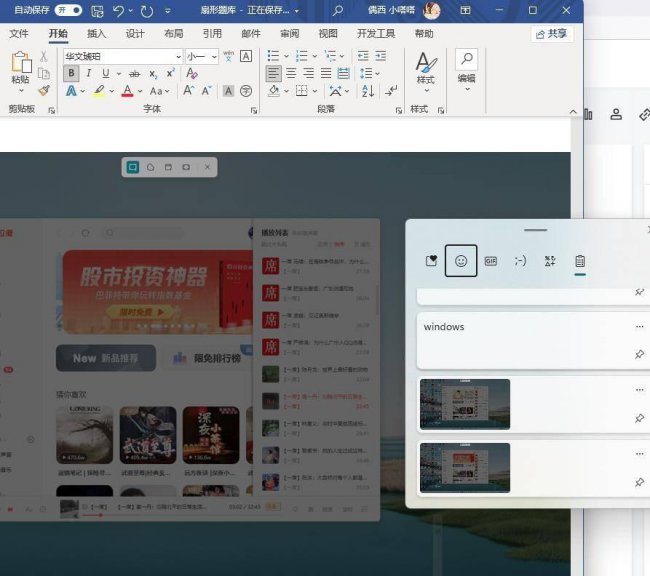This screenshot has height=576, width=650.
Task: Click the Sort A-Z icon
Action: (368, 91)
